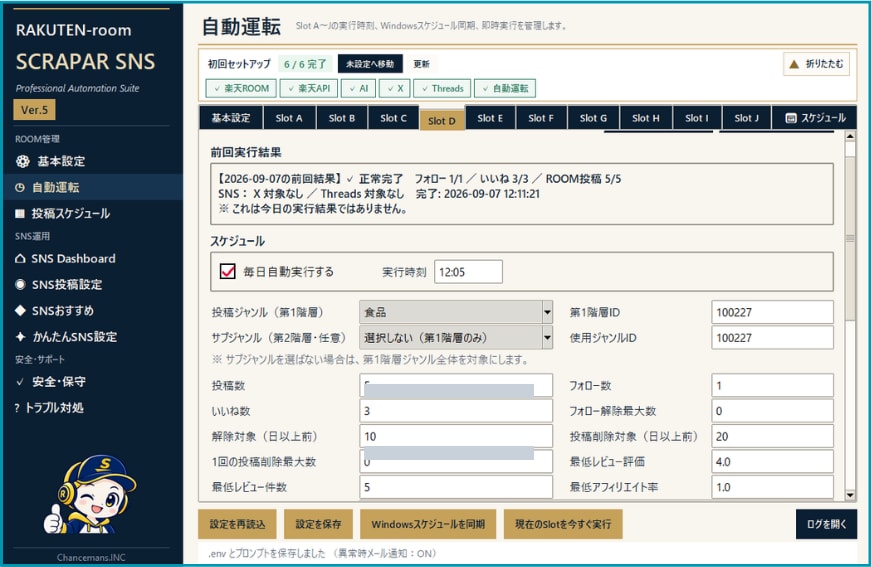This screenshot has width=872, height=567.
Task: Click 設定を保存 button
Action: pos(318,524)
